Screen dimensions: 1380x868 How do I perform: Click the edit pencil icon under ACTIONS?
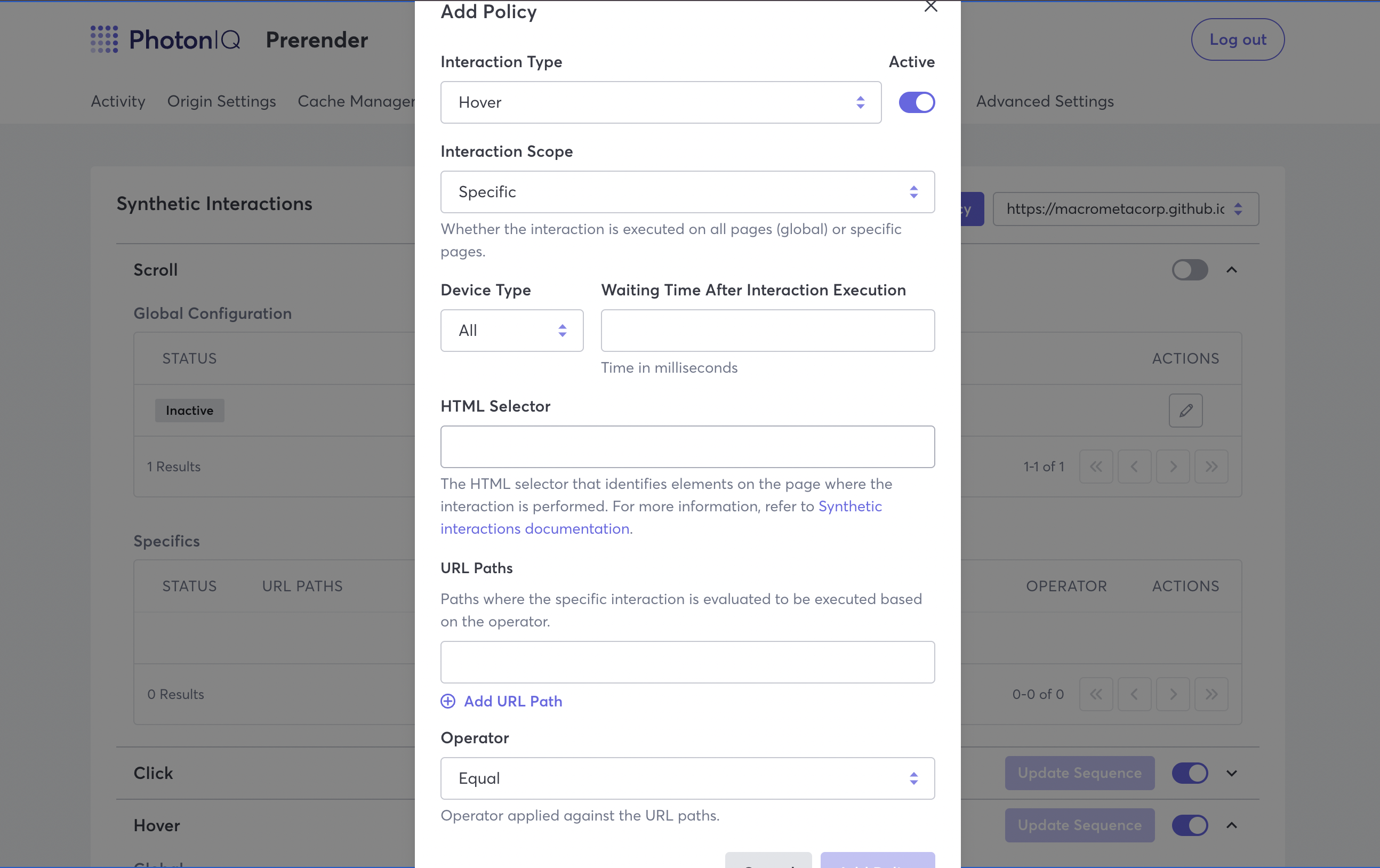[1185, 410]
